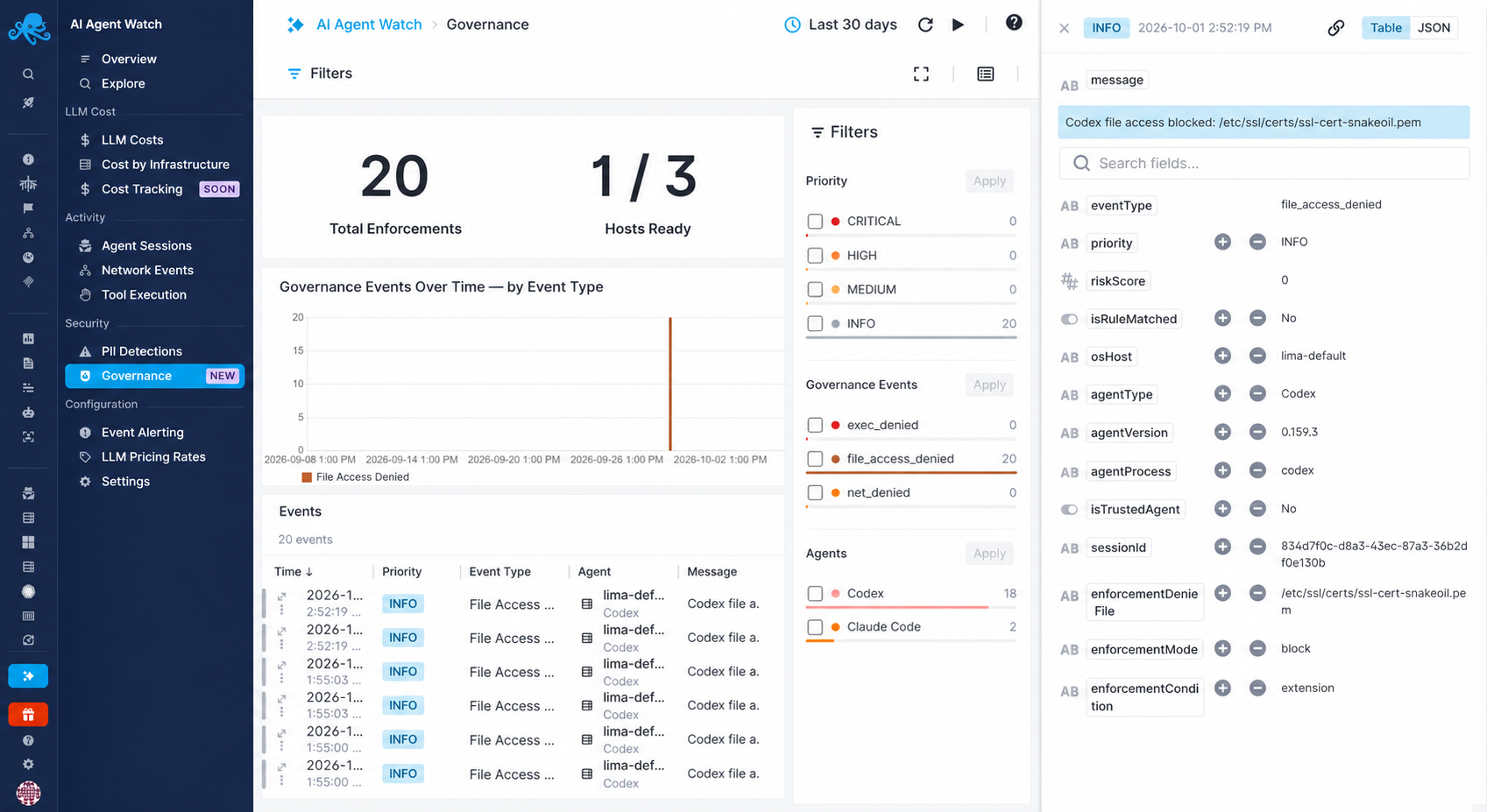Include priority value with plus icon

click(1222, 242)
